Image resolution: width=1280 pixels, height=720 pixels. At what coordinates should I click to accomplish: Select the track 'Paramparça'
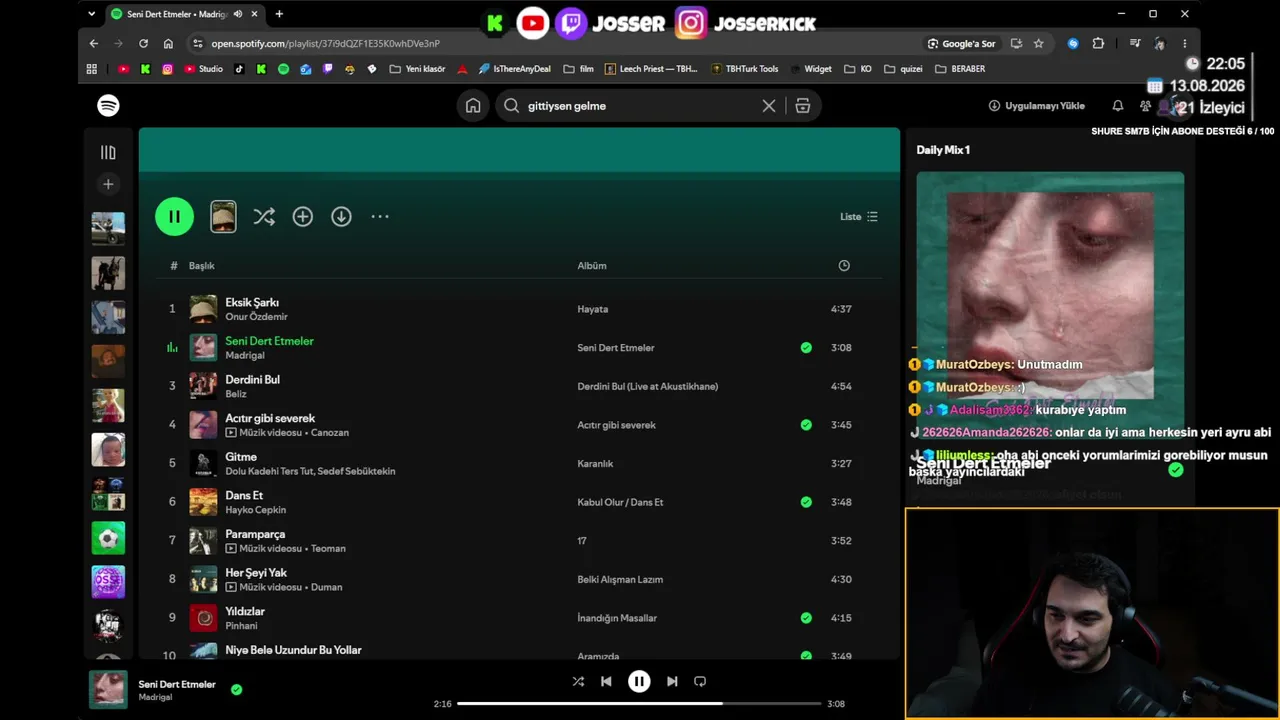click(x=255, y=534)
